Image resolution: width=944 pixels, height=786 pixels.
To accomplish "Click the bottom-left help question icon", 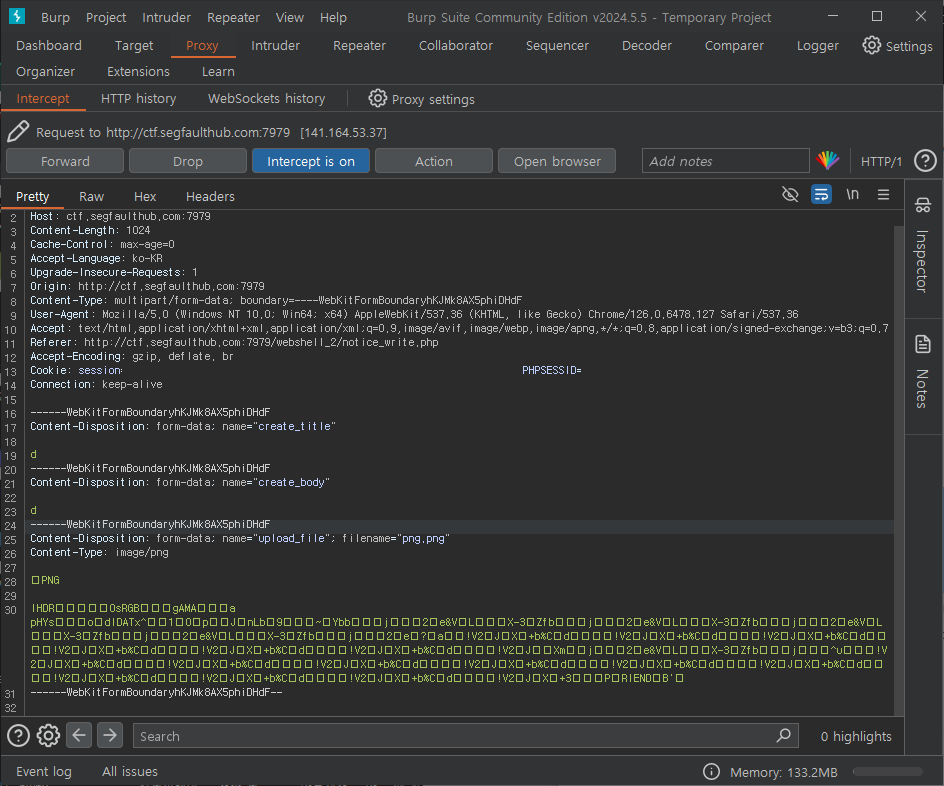I will pyautogui.click(x=18, y=735).
